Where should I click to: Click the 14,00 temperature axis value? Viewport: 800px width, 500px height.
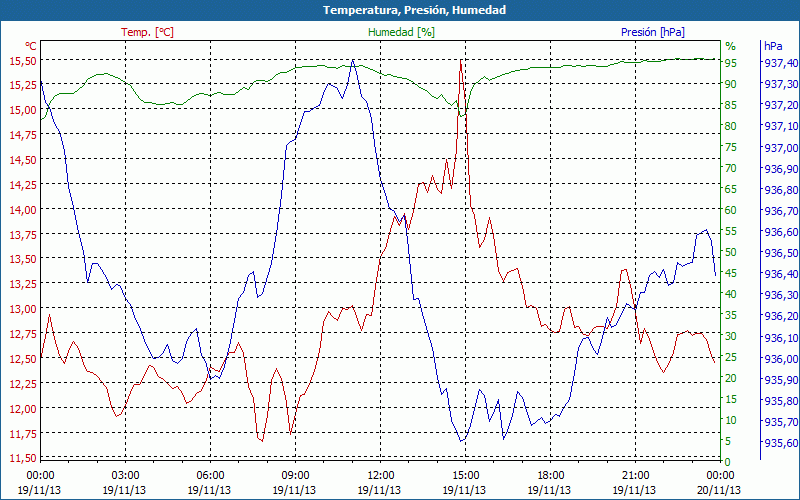23,210
